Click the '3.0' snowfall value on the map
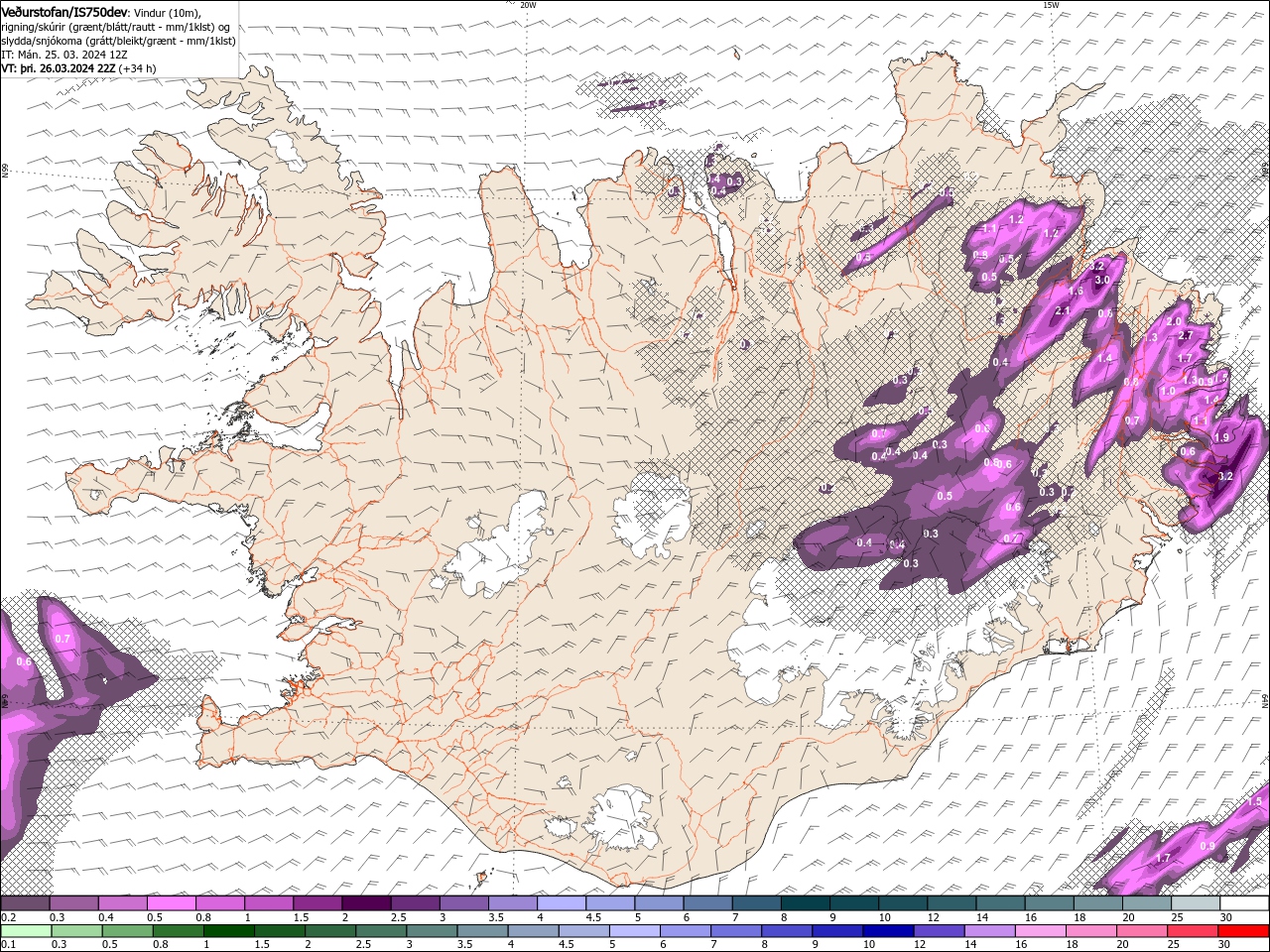The image size is (1270, 952). (x=1102, y=281)
